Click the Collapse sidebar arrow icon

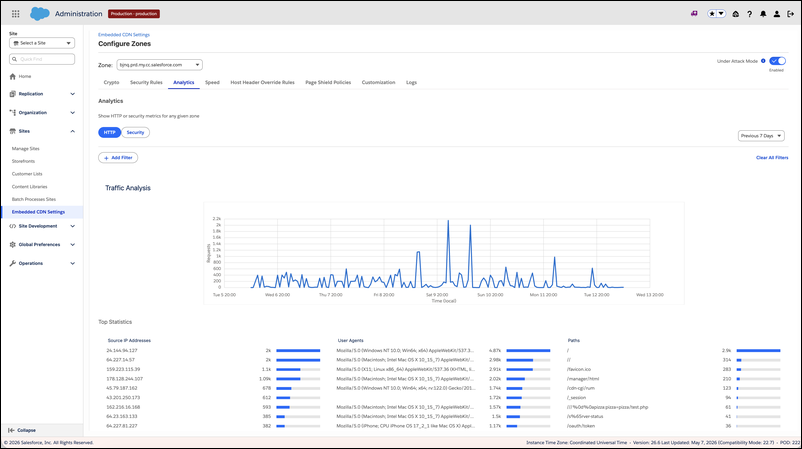coord(11,430)
